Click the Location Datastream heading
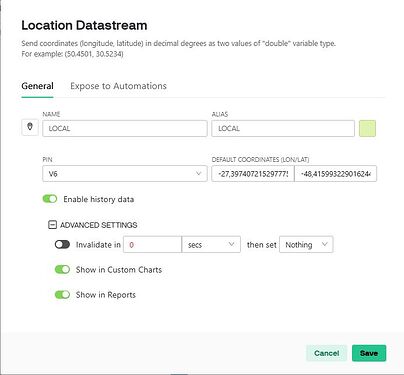 (x=84, y=25)
